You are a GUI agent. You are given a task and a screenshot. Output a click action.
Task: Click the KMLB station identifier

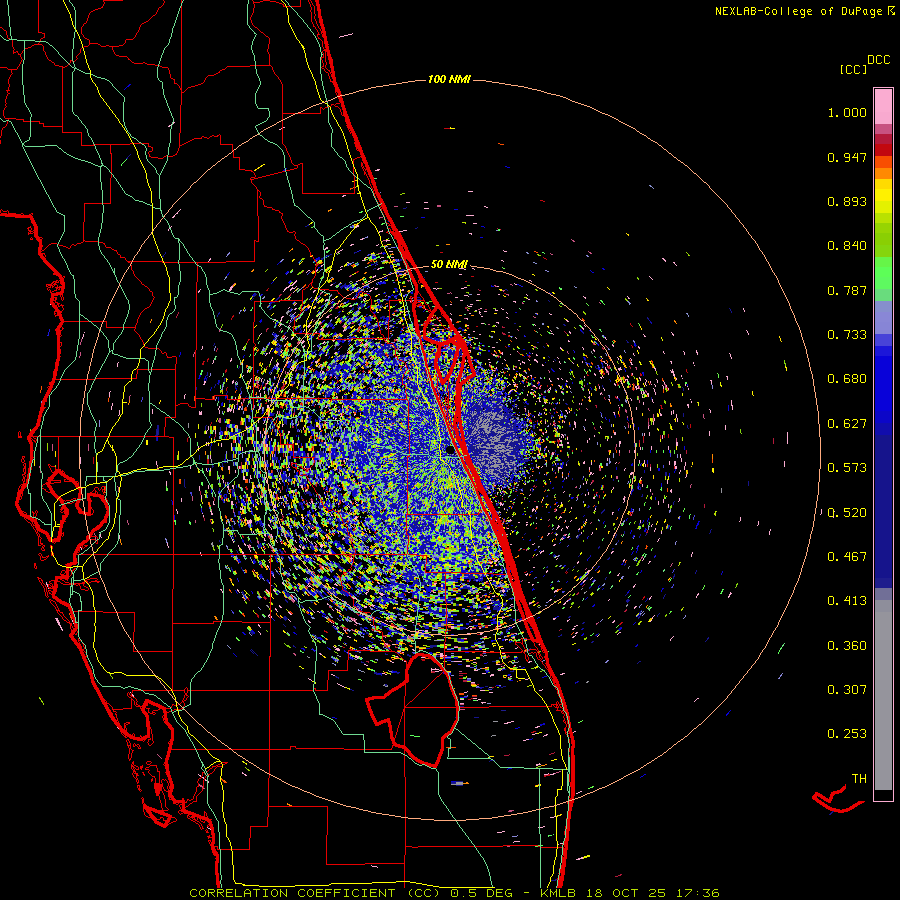tap(558, 893)
